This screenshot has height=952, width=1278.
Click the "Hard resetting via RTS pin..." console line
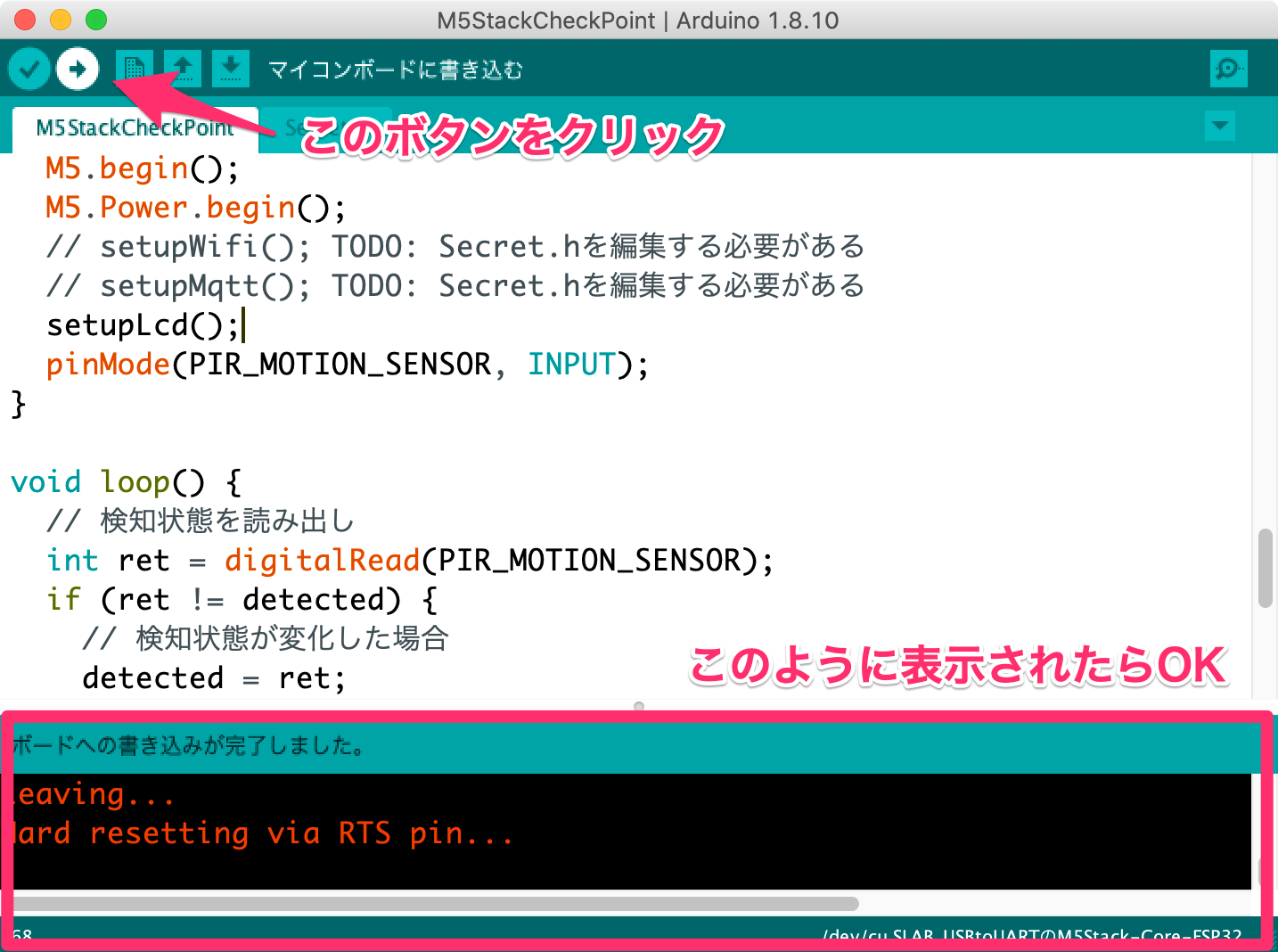point(264,833)
